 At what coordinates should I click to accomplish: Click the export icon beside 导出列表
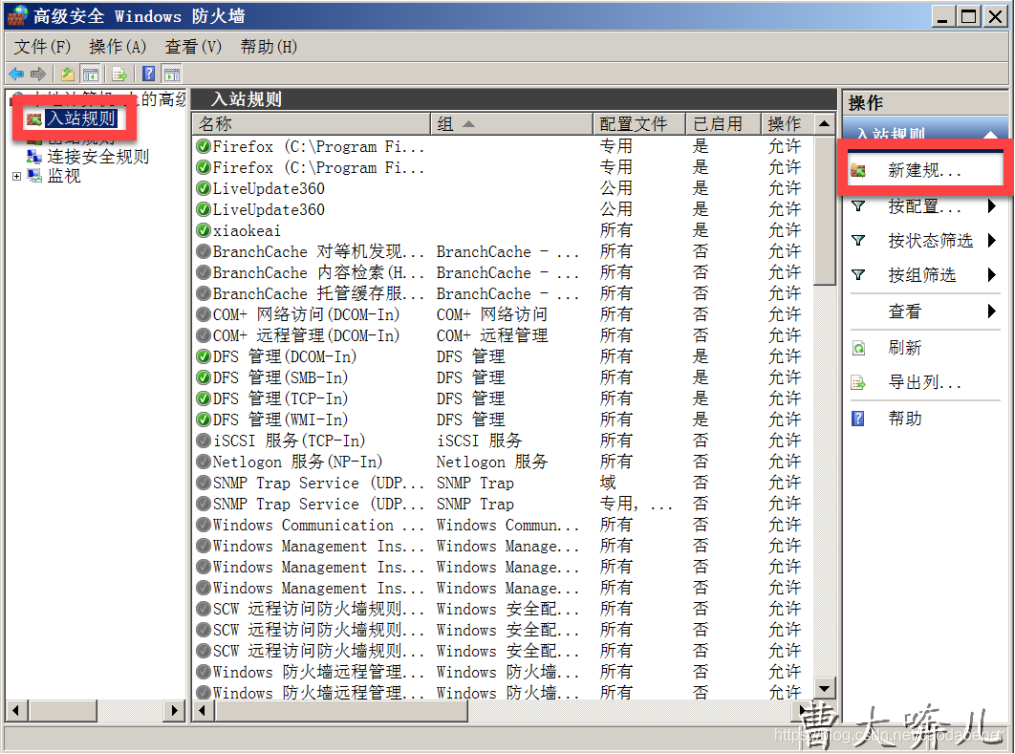(x=858, y=383)
